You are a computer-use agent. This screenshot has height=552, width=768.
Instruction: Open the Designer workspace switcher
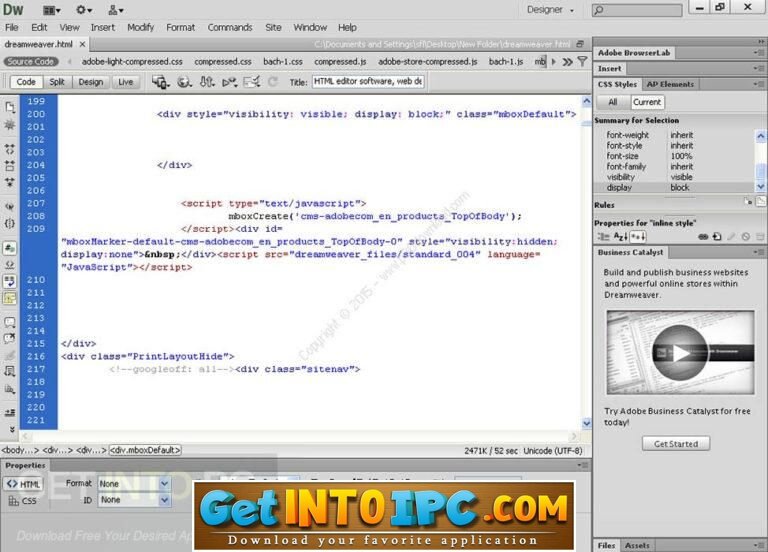click(x=550, y=9)
